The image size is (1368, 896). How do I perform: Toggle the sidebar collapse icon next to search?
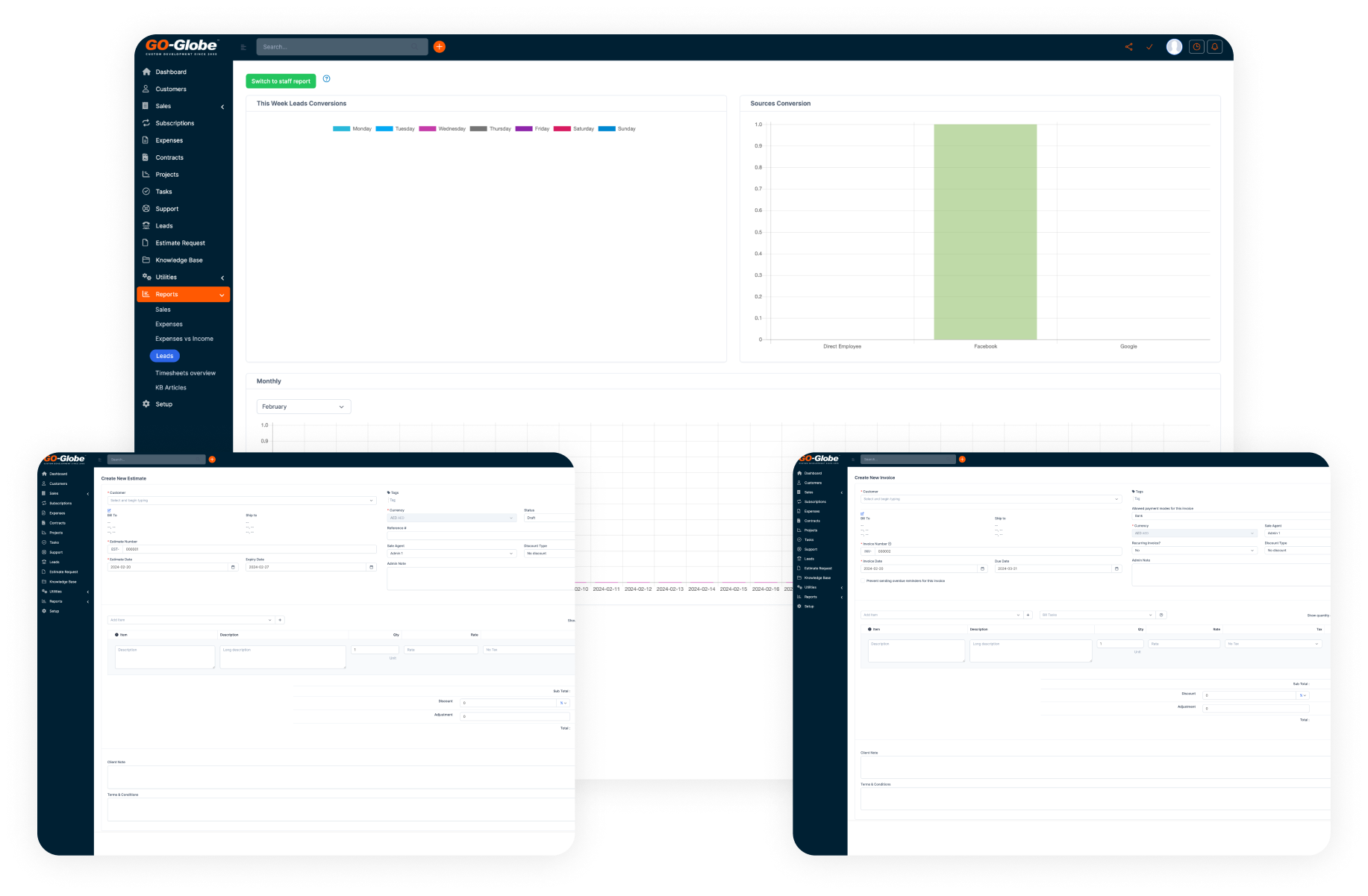tap(243, 47)
